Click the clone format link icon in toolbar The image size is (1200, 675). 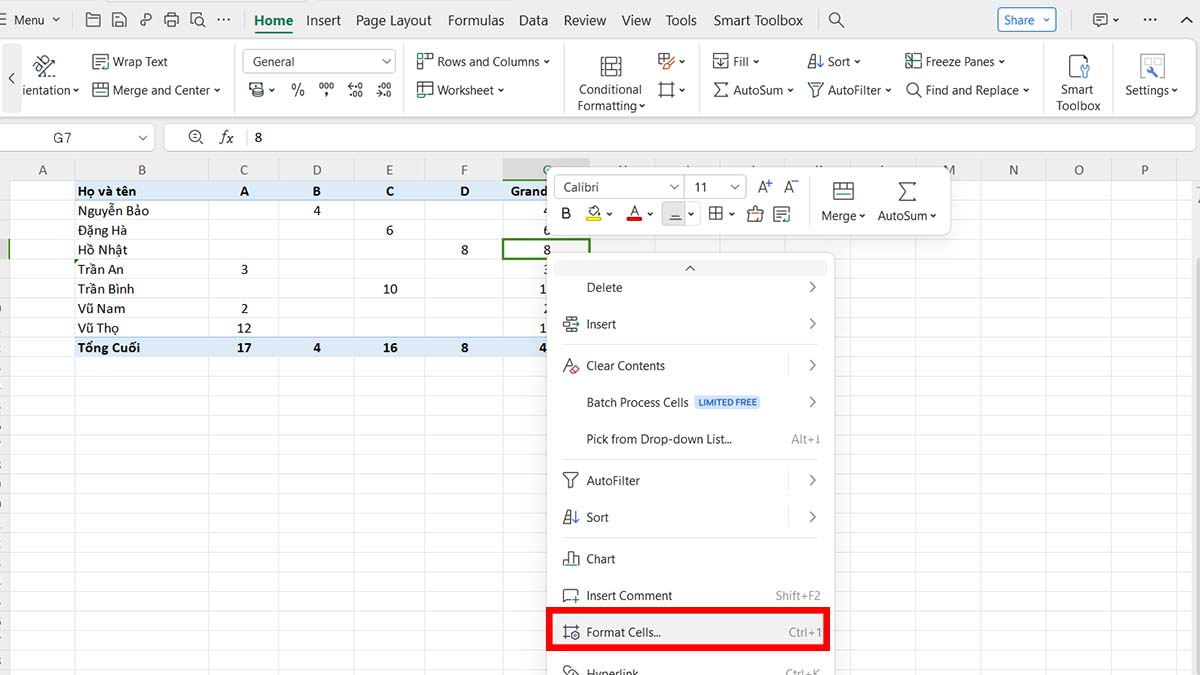146,20
